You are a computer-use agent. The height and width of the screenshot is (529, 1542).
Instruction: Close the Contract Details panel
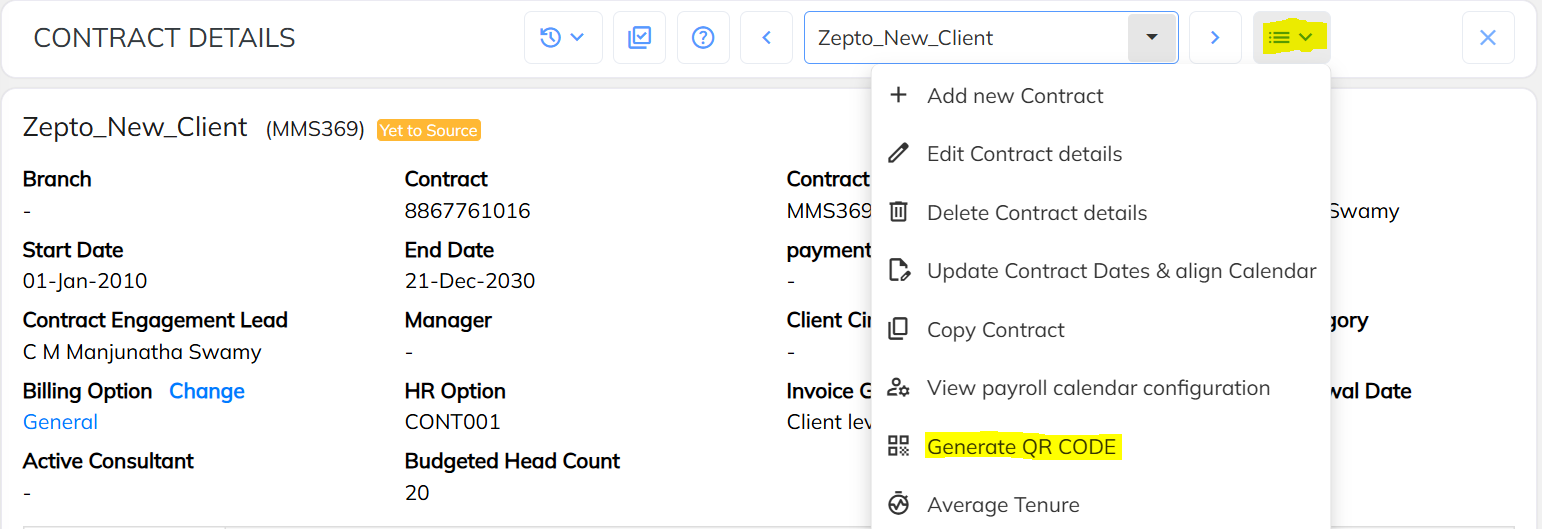(1488, 38)
